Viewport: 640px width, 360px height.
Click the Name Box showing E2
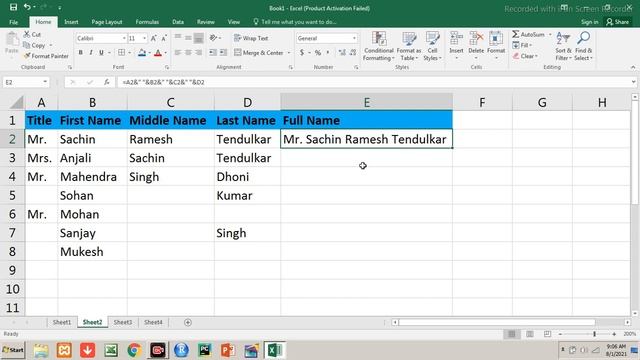point(26,82)
